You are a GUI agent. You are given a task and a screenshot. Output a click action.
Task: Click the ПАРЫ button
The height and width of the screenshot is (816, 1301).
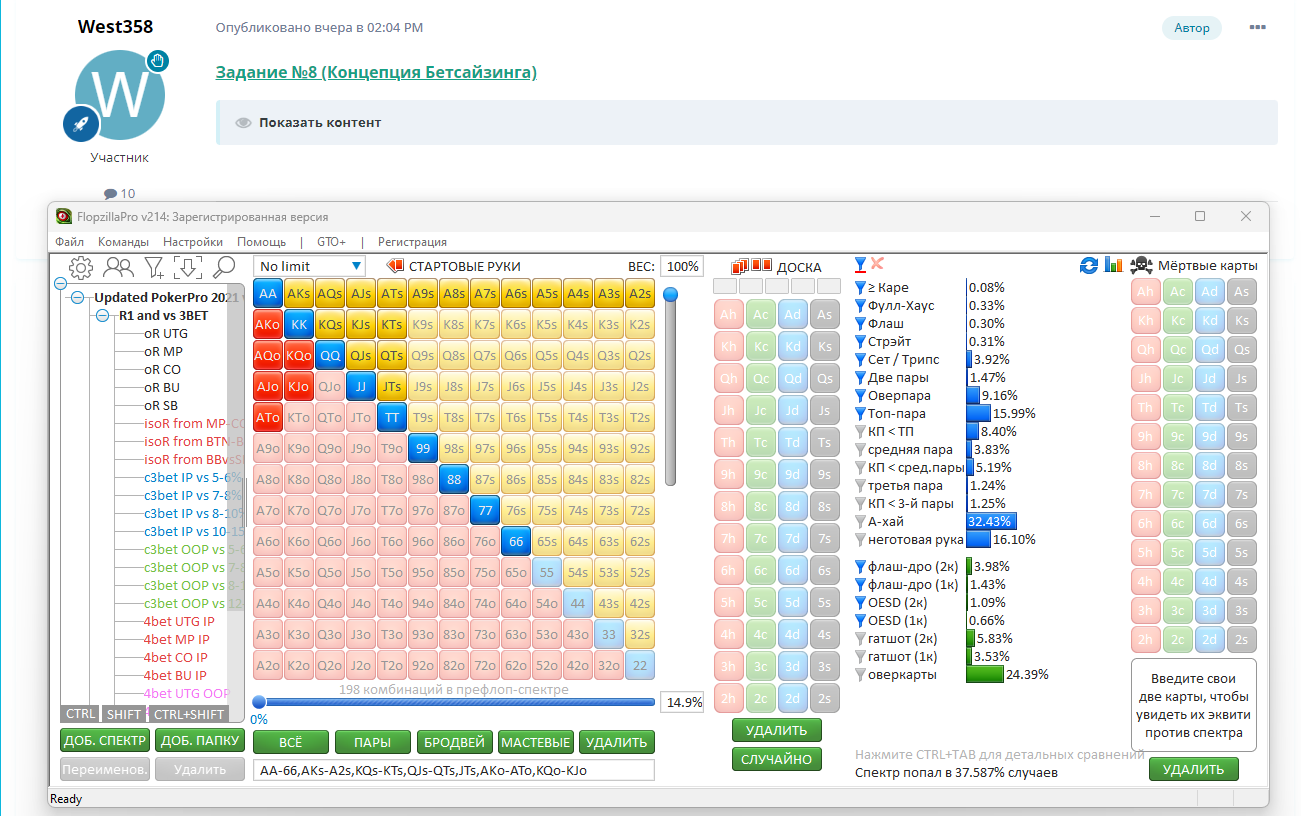pyautogui.click(x=373, y=742)
